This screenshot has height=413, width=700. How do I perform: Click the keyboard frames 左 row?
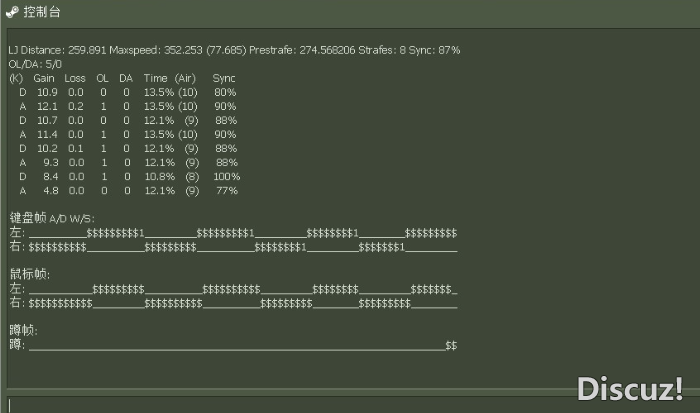pos(233,233)
